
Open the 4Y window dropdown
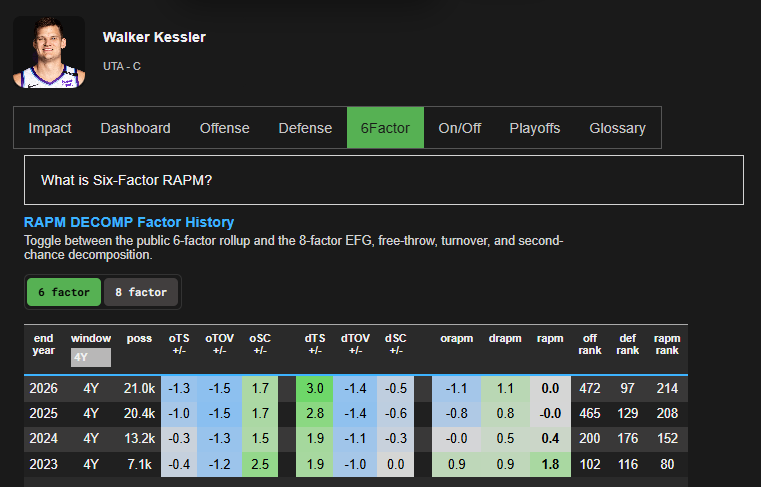pos(91,357)
